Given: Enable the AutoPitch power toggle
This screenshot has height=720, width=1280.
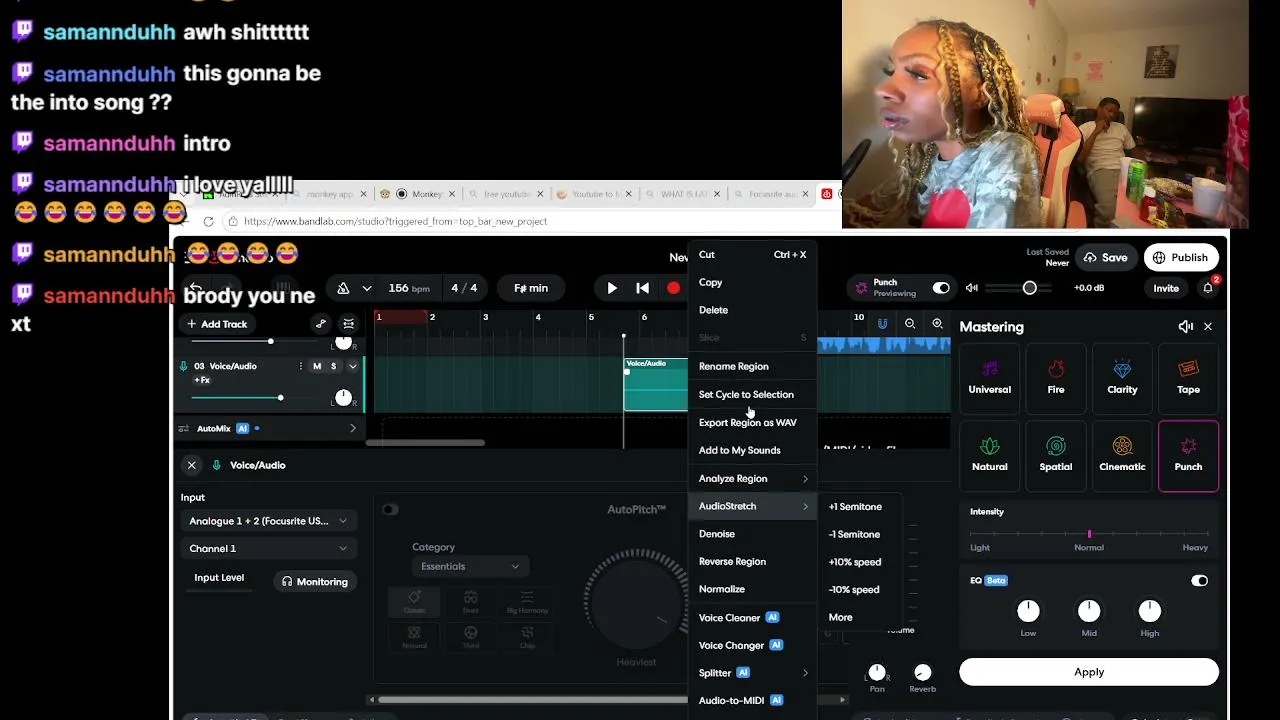Looking at the screenshot, I should pyautogui.click(x=390, y=509).
